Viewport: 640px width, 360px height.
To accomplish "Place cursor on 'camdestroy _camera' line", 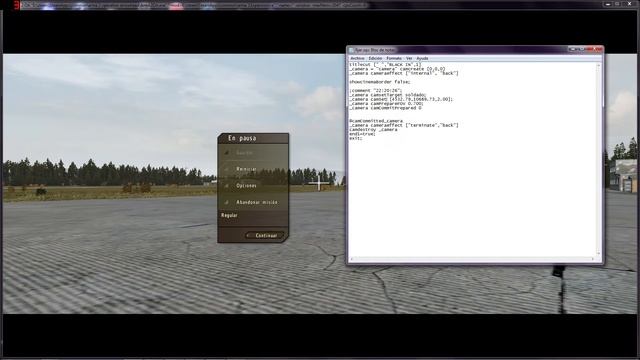I will click(x=373, y=130).
